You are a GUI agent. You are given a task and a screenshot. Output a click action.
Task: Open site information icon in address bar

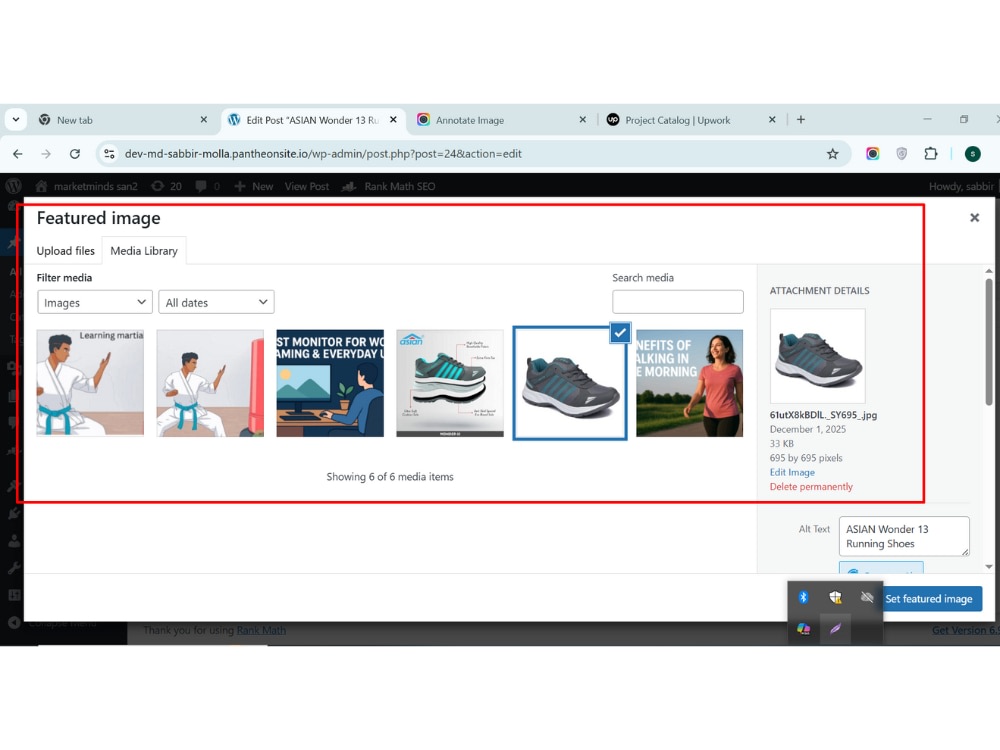click(x=110, y=154)
